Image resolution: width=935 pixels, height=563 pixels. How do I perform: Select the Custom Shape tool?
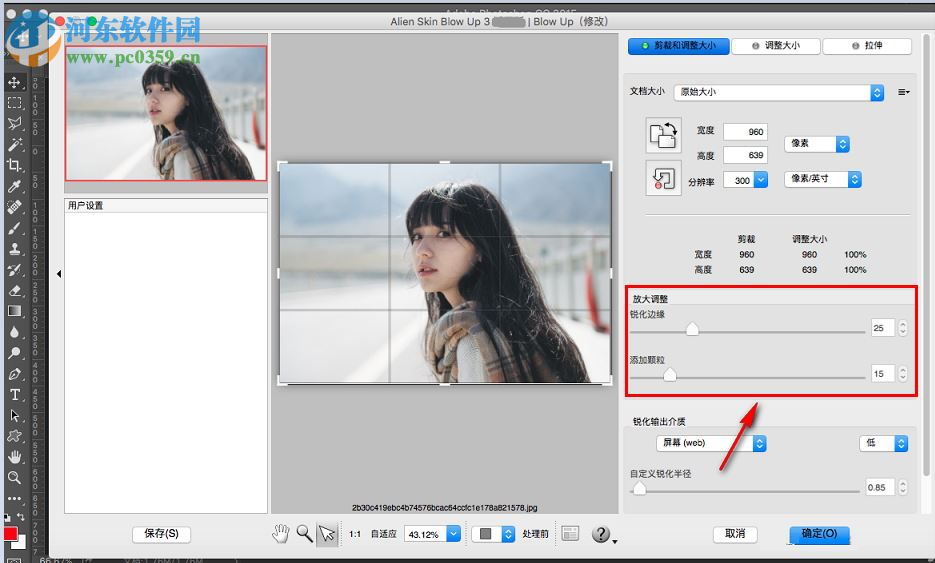pyautogui.click(x=14, y=436)
